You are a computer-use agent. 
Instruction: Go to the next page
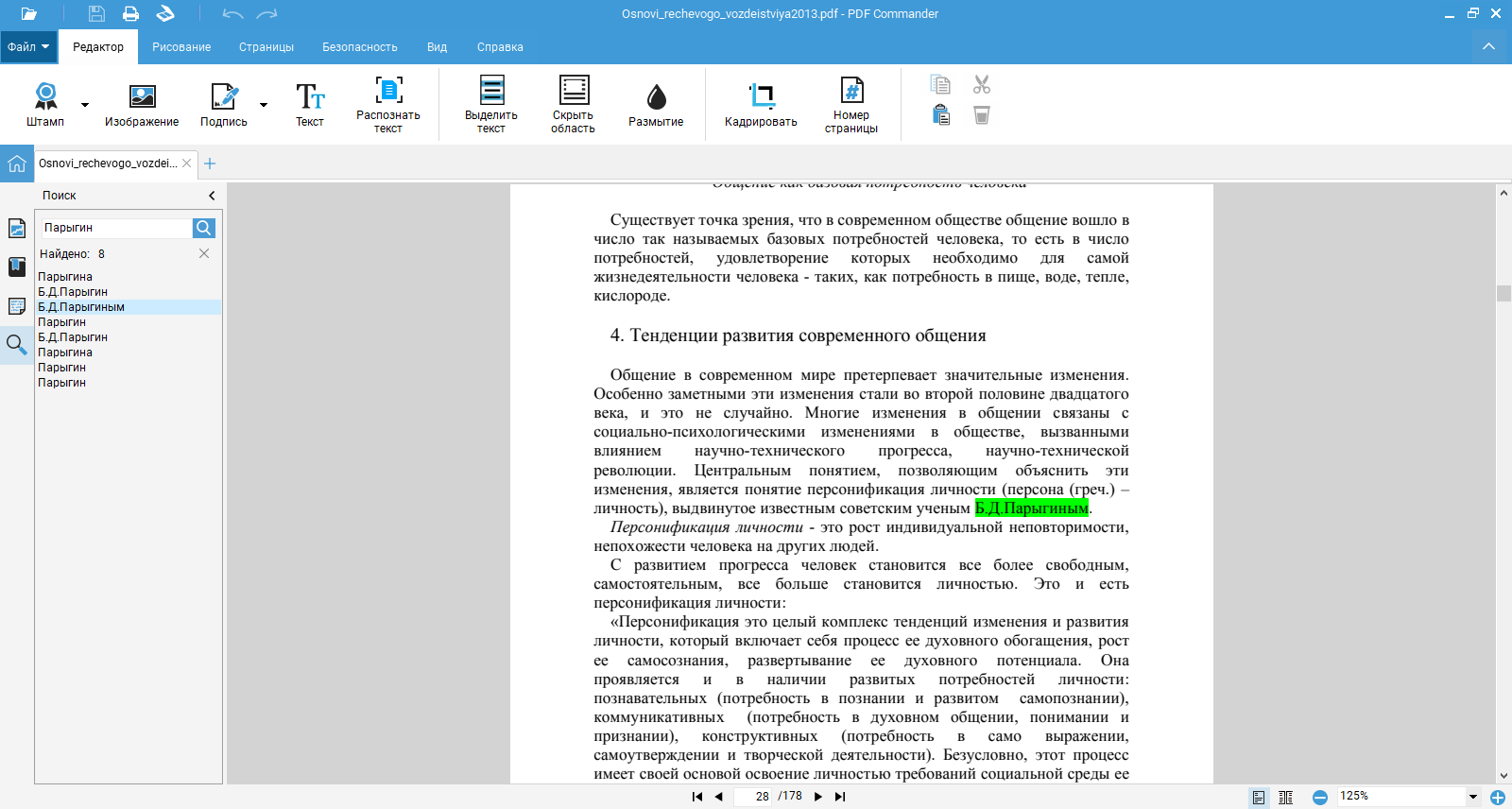point(818,797)
